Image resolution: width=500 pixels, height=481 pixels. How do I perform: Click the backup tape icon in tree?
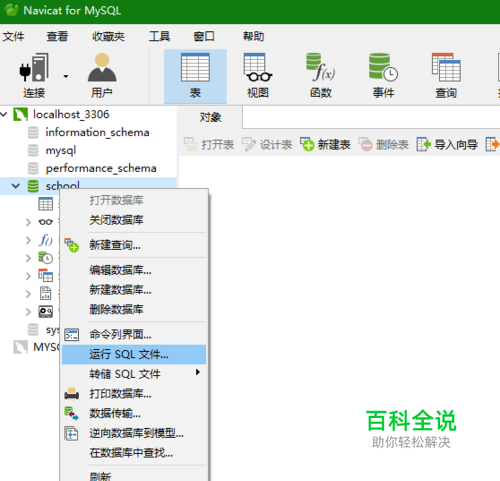tap(46, 312)
